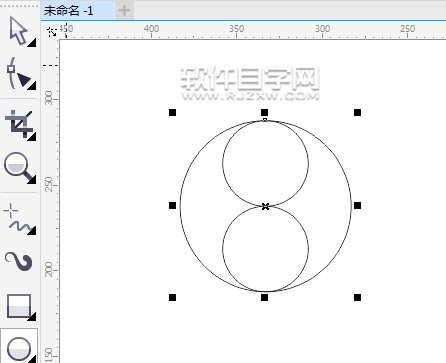Click the center X marker of selection
Image resolution: width=446 pixels, height=363 pixels.
pos(265,206)
